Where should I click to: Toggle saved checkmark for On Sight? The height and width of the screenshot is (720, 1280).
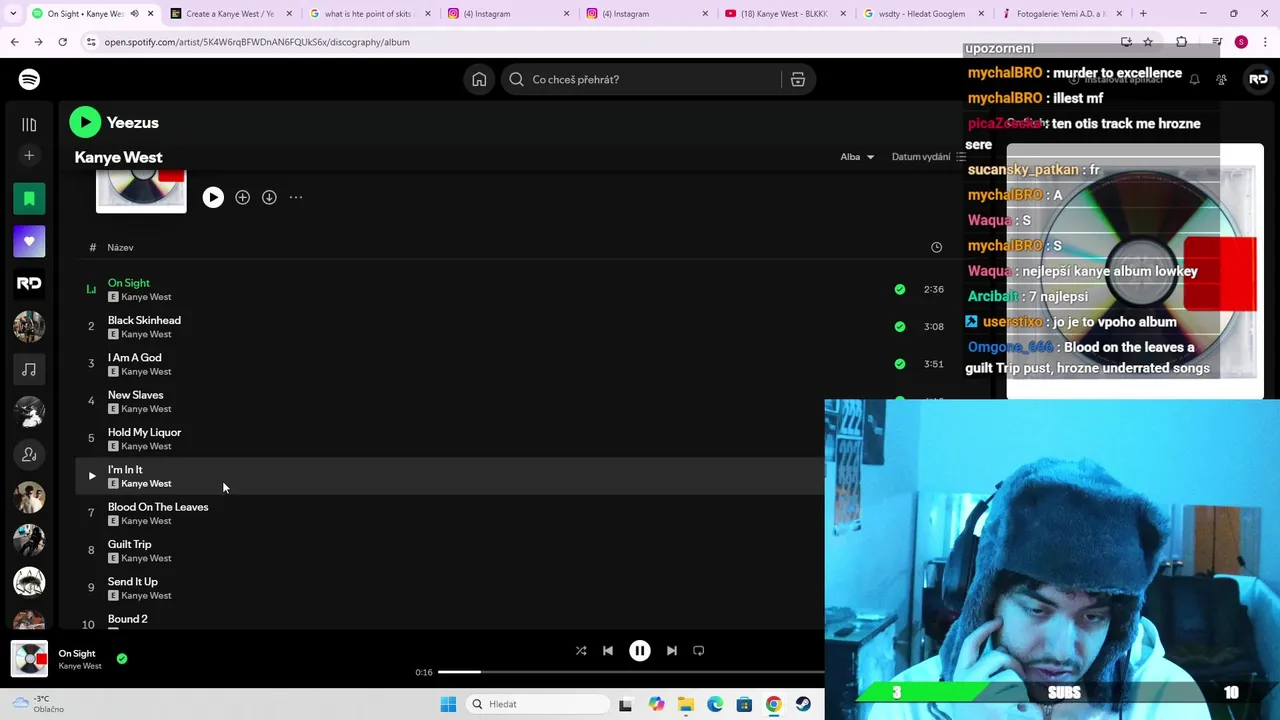click(900, 289)
